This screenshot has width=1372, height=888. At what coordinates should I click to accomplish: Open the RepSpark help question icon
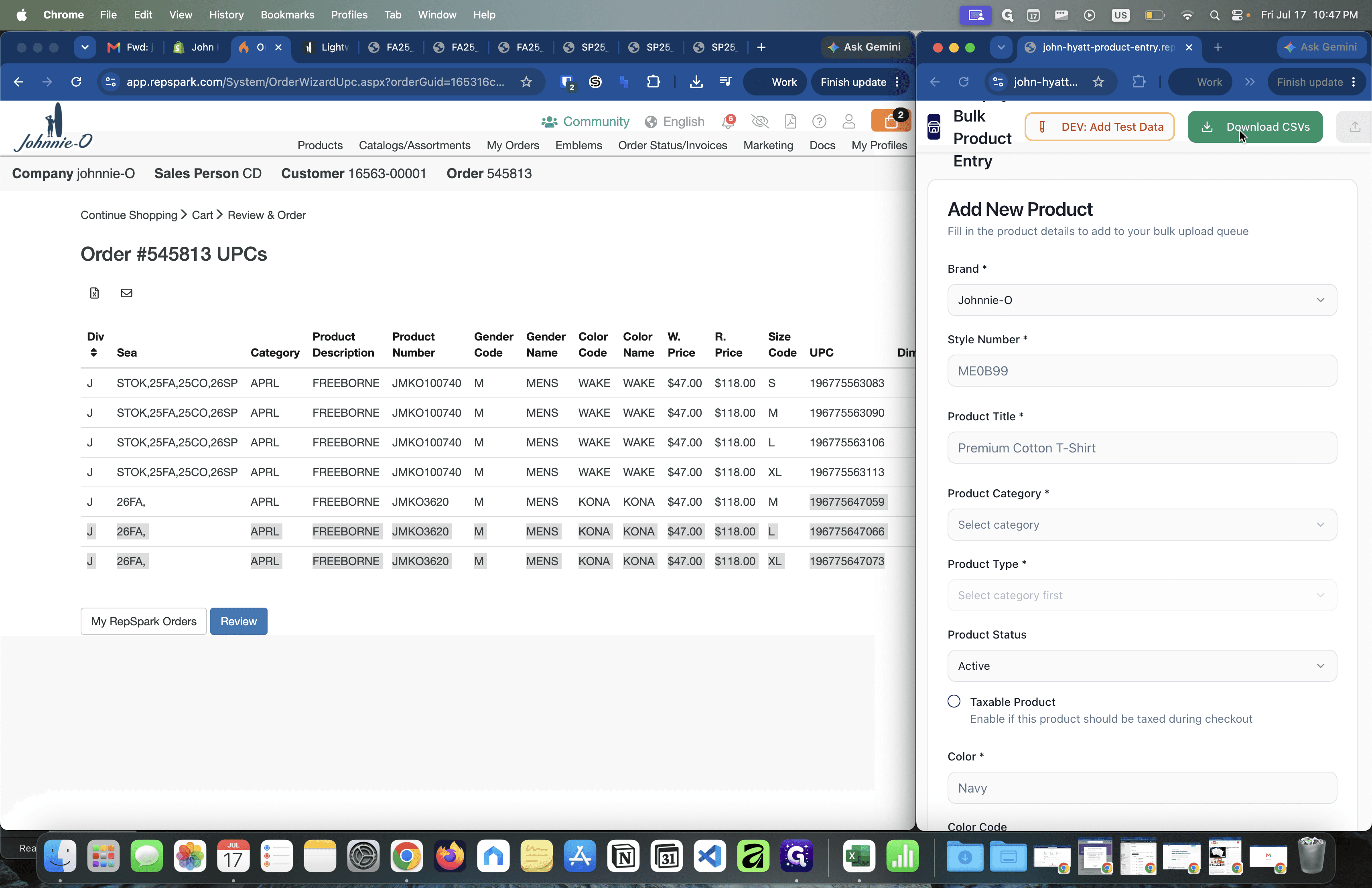coord(819,122)
